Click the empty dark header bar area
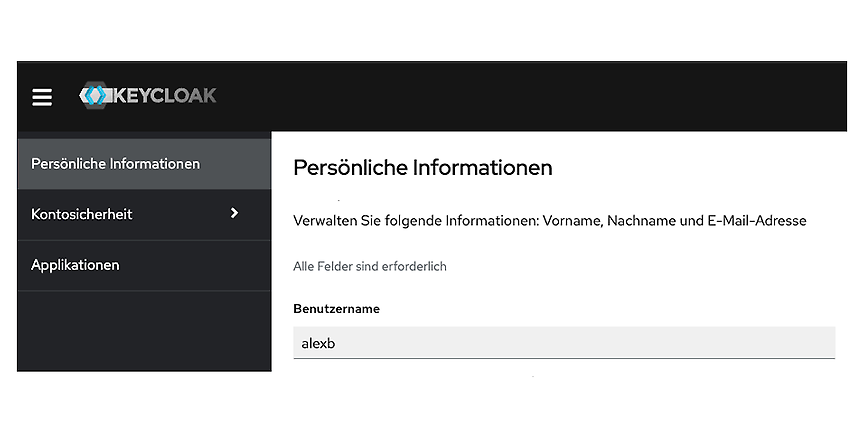The height and width of the screenshot is (425, 850). [531, 96]
